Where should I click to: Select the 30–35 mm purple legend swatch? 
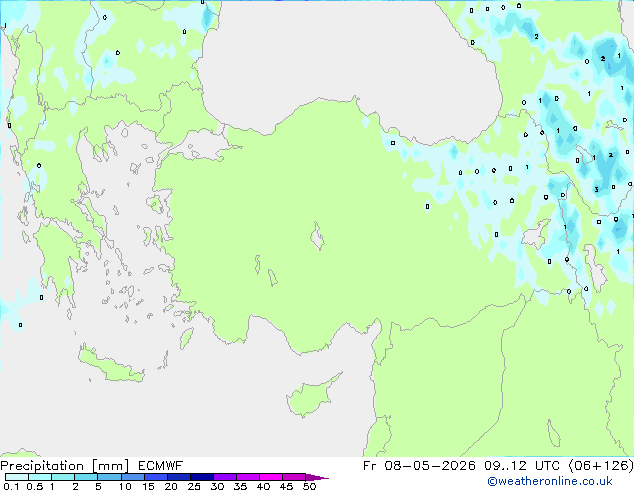coord(225,477)
